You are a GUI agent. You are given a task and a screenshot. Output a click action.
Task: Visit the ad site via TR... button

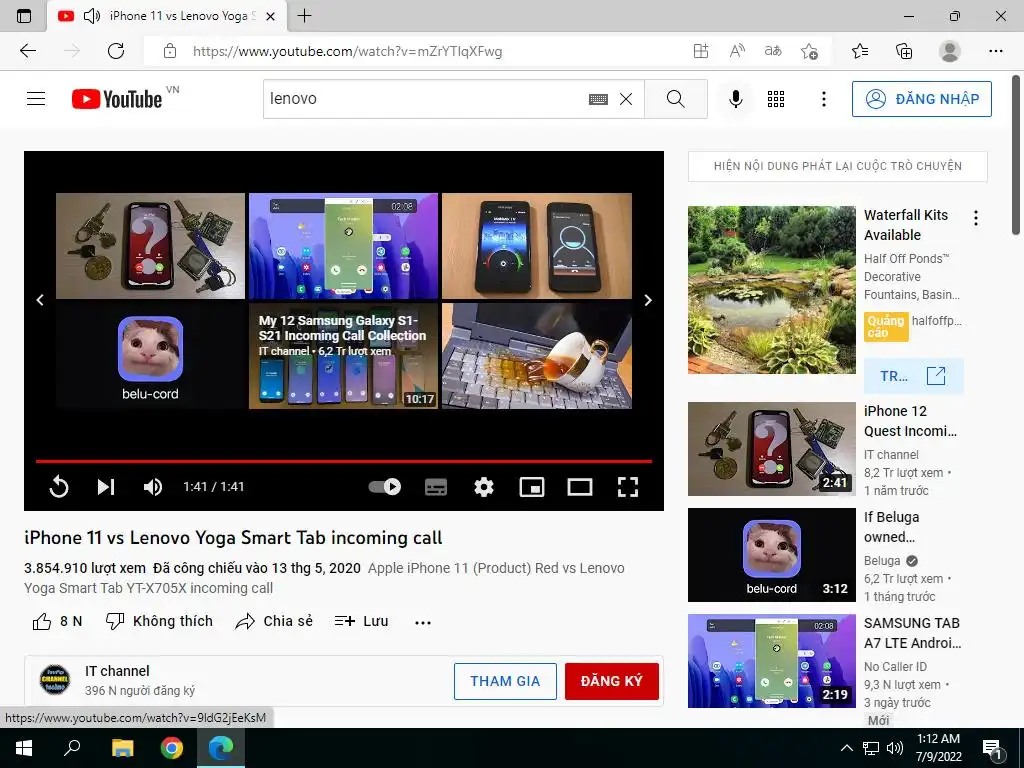pos(913,376)
